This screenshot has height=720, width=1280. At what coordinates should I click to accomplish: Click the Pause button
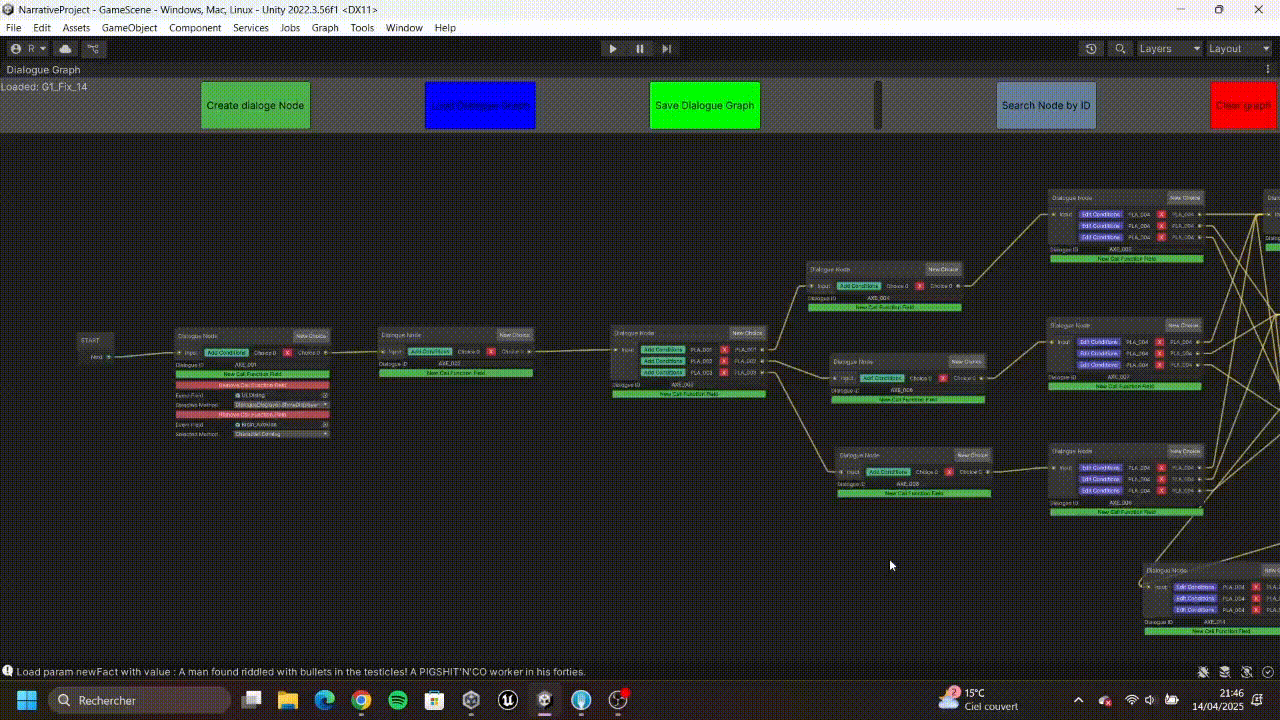click(640, 48)
